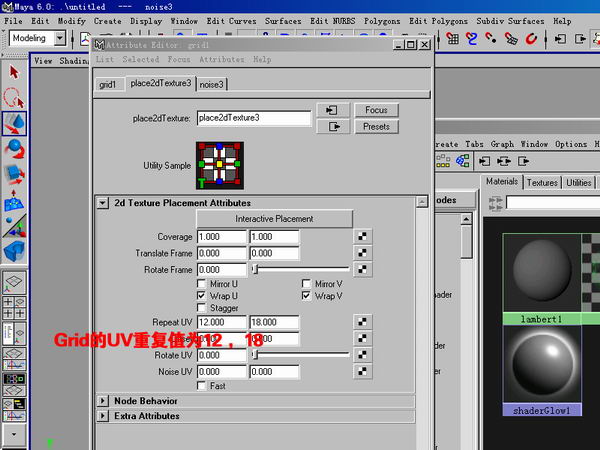Enable the Fast checkbox

pos(201,386)
